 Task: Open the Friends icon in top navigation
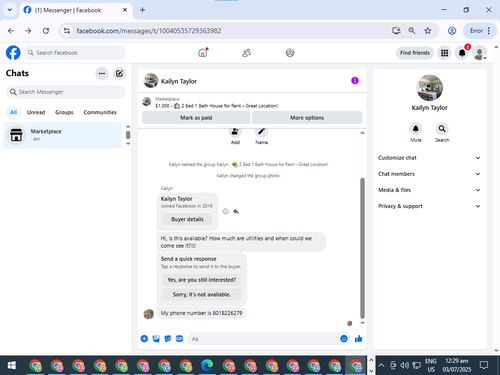(x=246, y=53)
